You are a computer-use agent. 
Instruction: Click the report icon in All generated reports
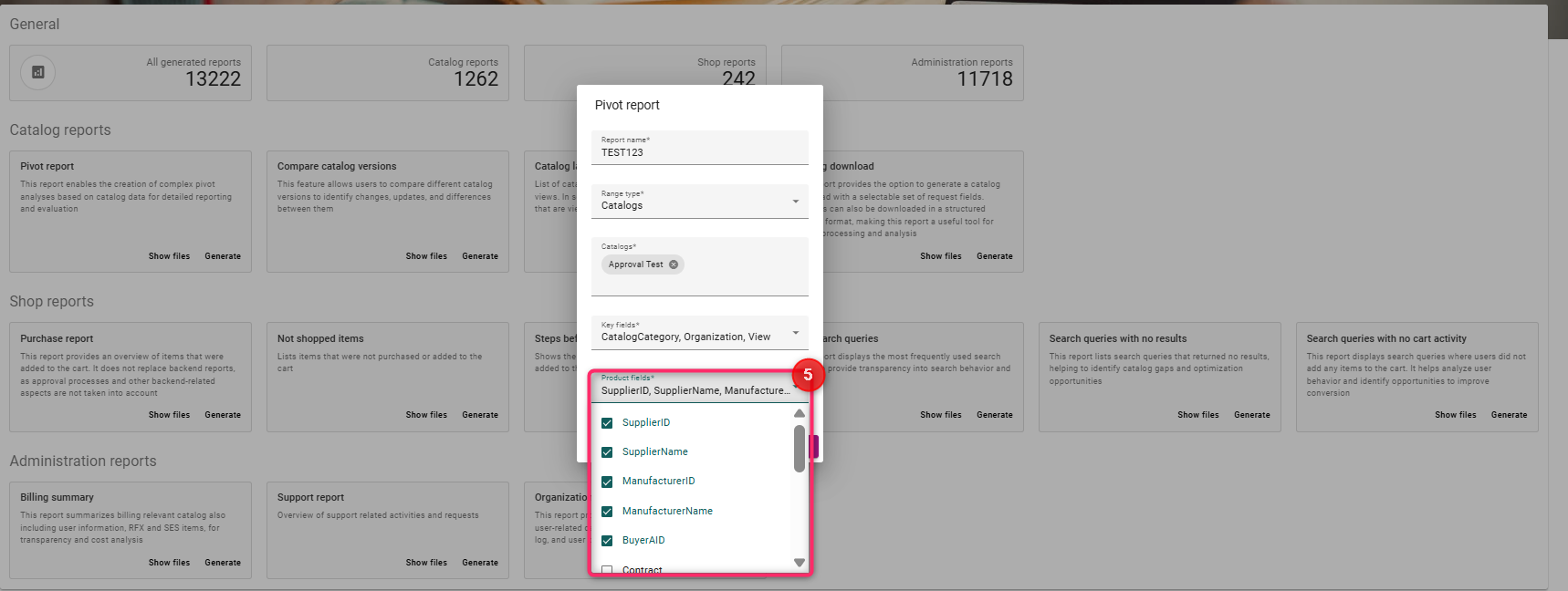point(38,72)
